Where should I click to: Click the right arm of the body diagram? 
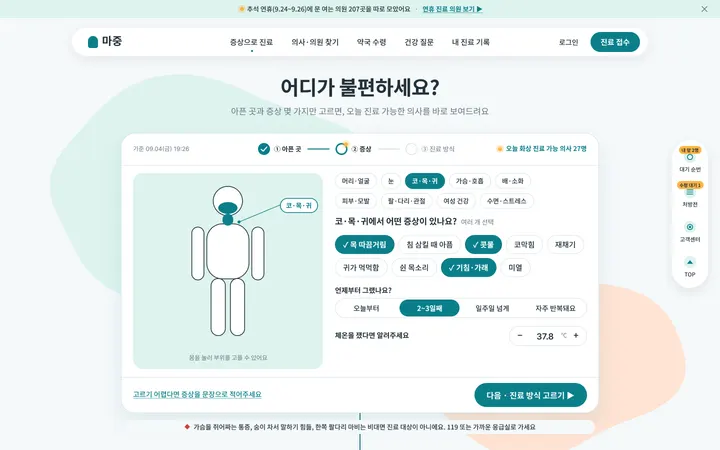tap(258, 253)
